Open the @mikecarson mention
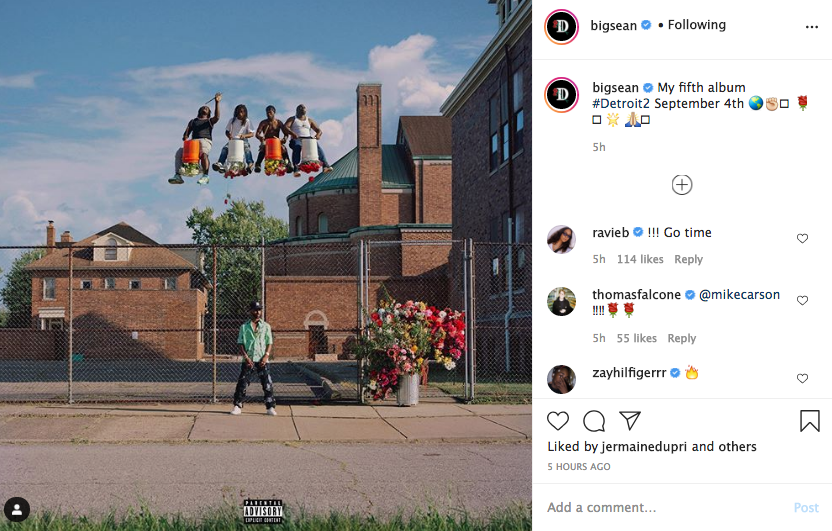The width and height of the screenshot is (832, 531). tap(739, 294)
